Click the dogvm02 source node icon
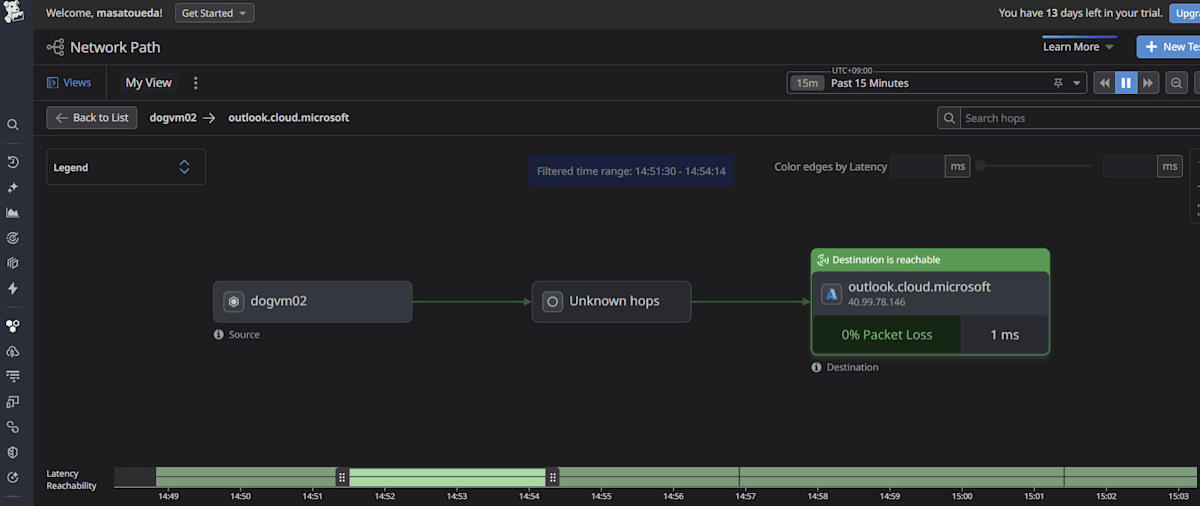This screenshot has height=506, width=1200. (234, 301)
